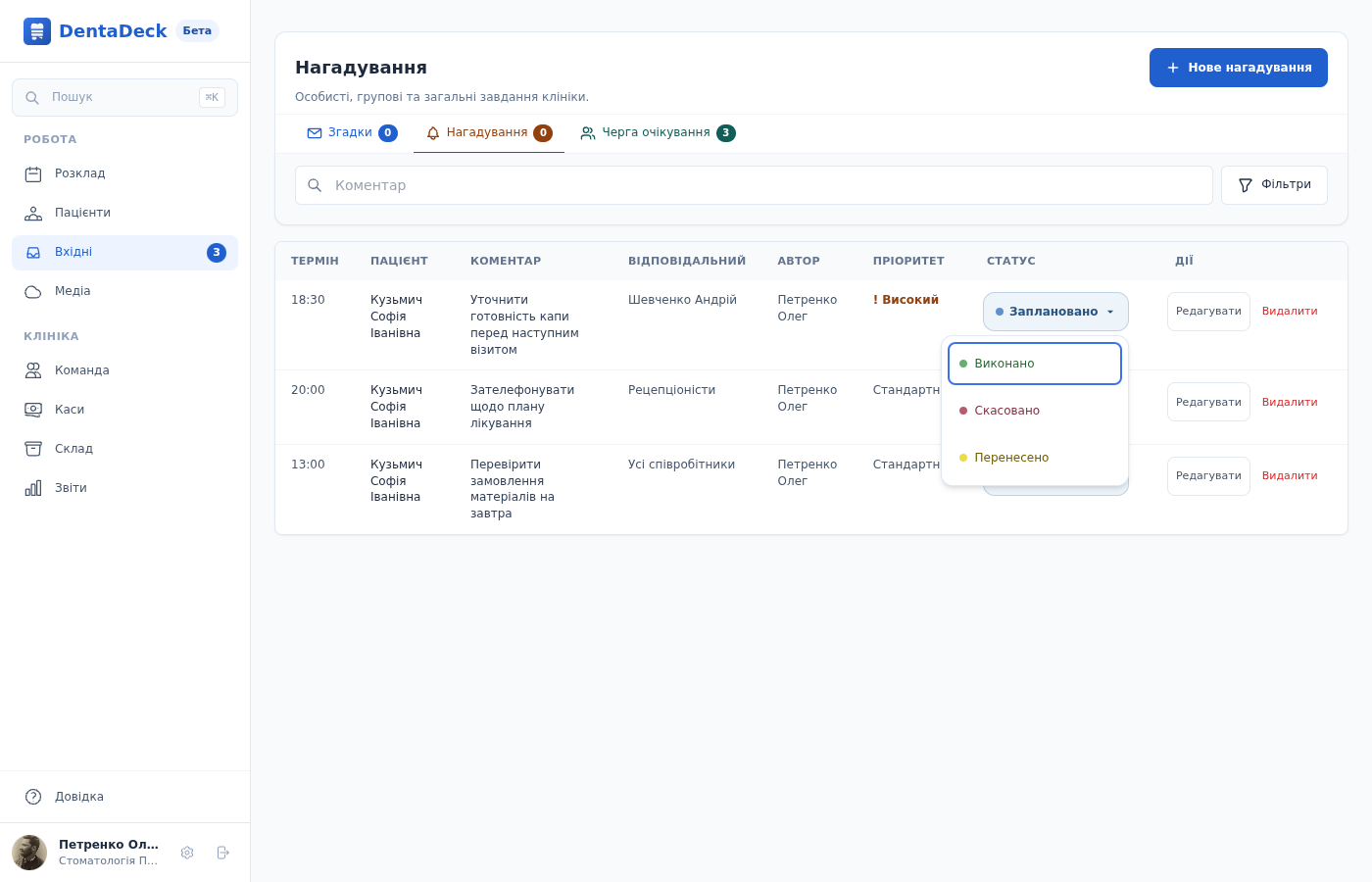Select Скасовано status option
Screen dimensions: 1372x882
coord(1035,411)
